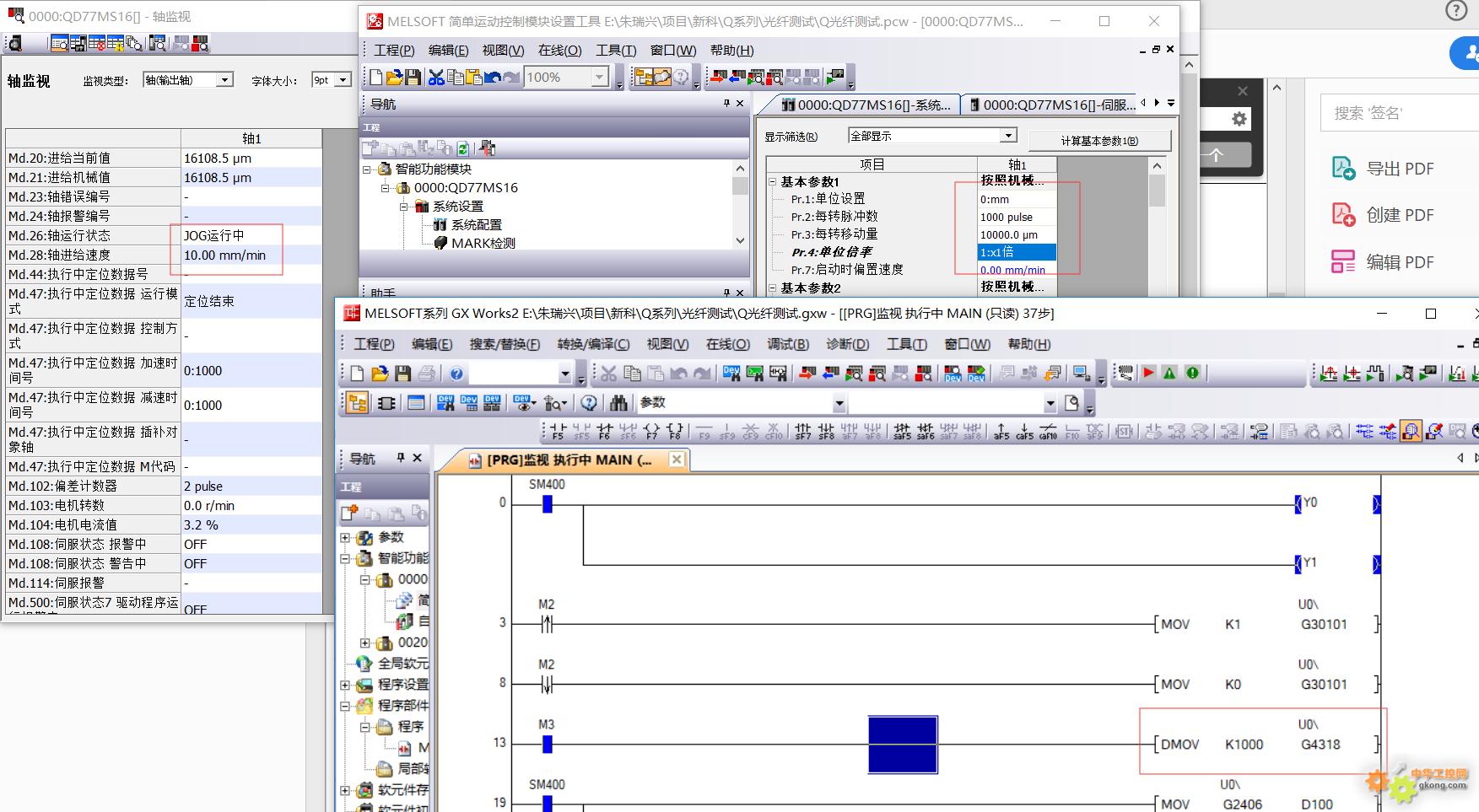1479x812 pixels.
Task: Close 导航 panel in GX Works2
Action: [x=417, y=458]
